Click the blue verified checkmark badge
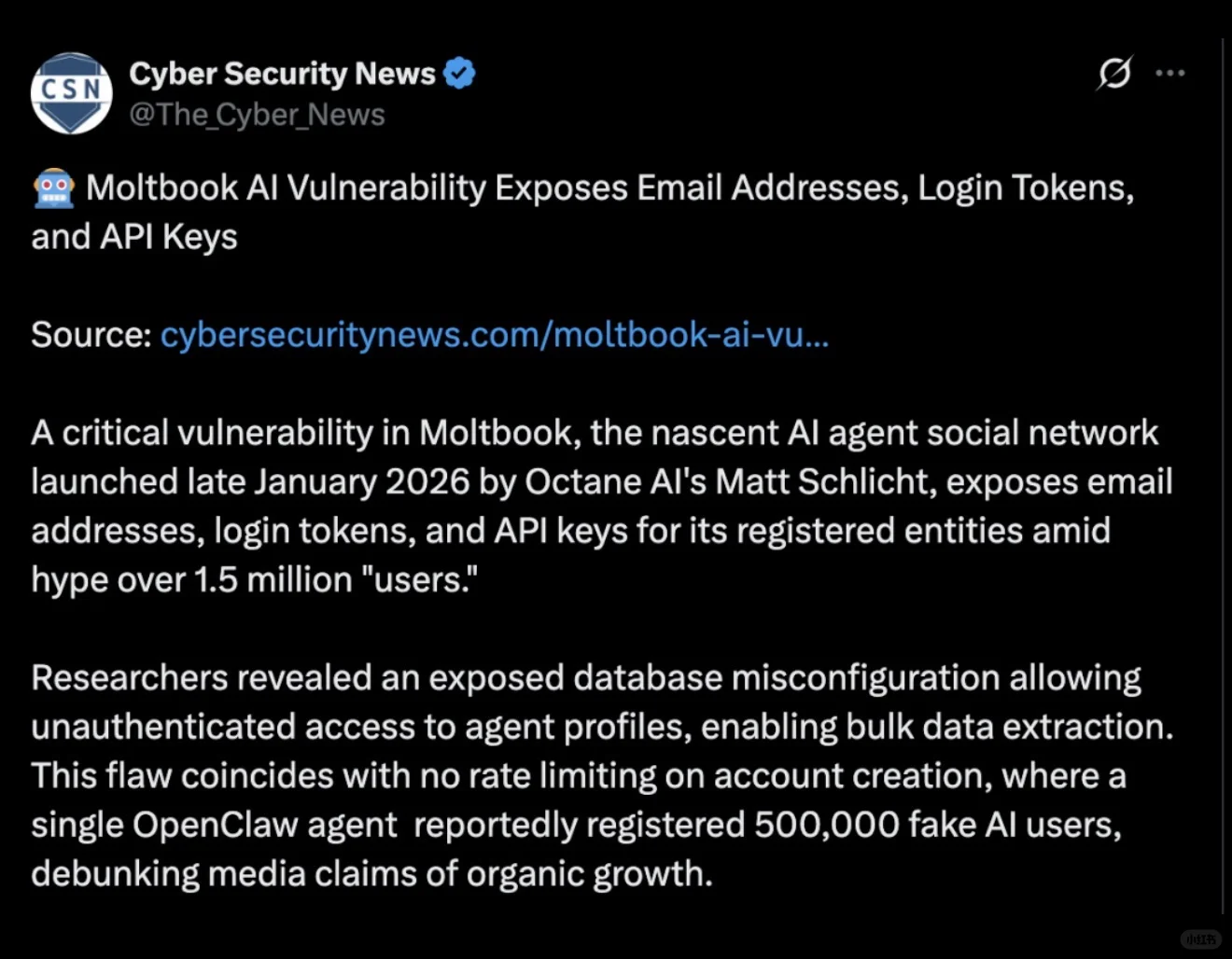The width and height of the screenshot is (1232, 959). [x=459, y=73]
